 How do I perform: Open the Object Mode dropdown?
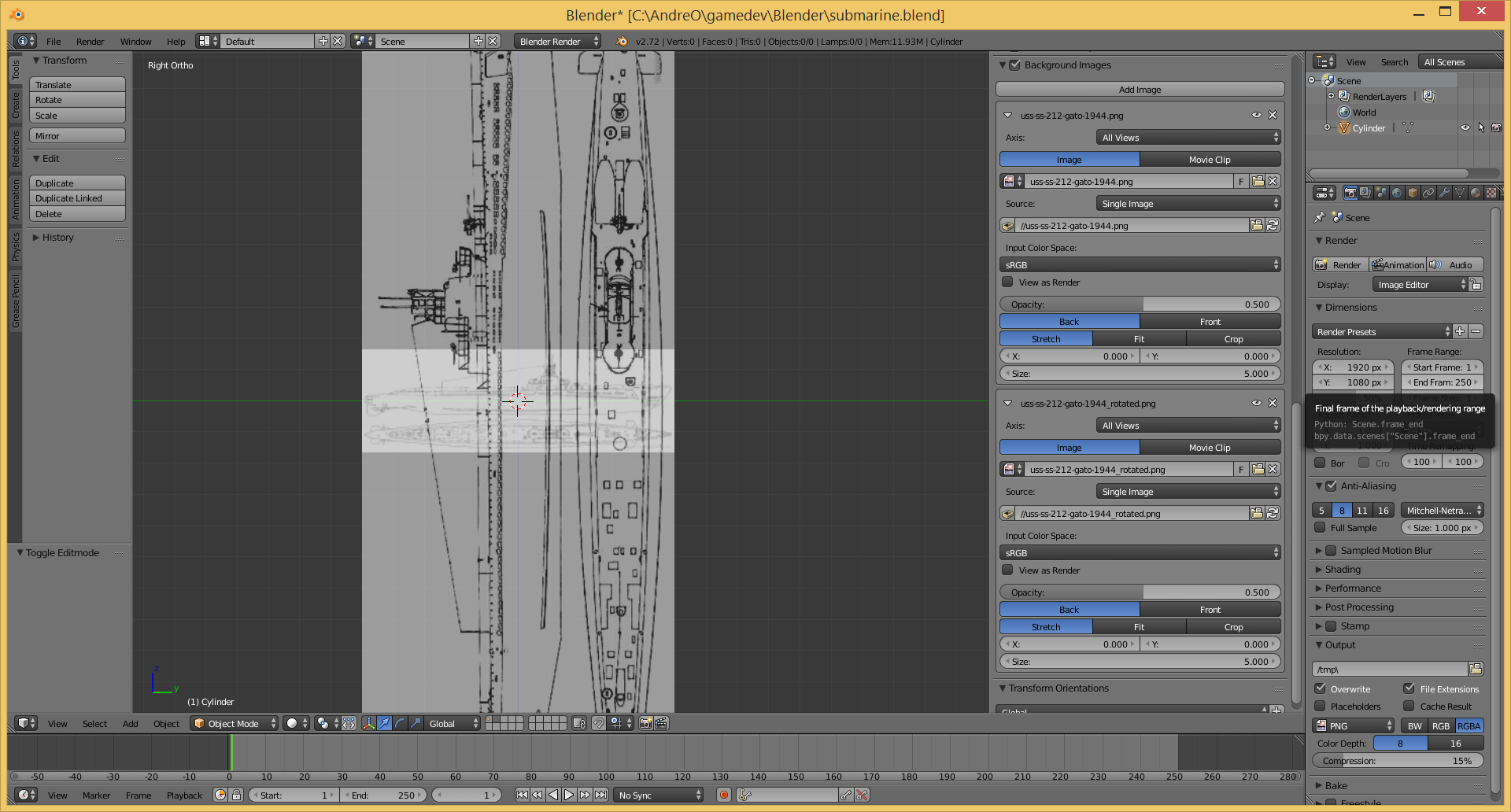[235, 723]
